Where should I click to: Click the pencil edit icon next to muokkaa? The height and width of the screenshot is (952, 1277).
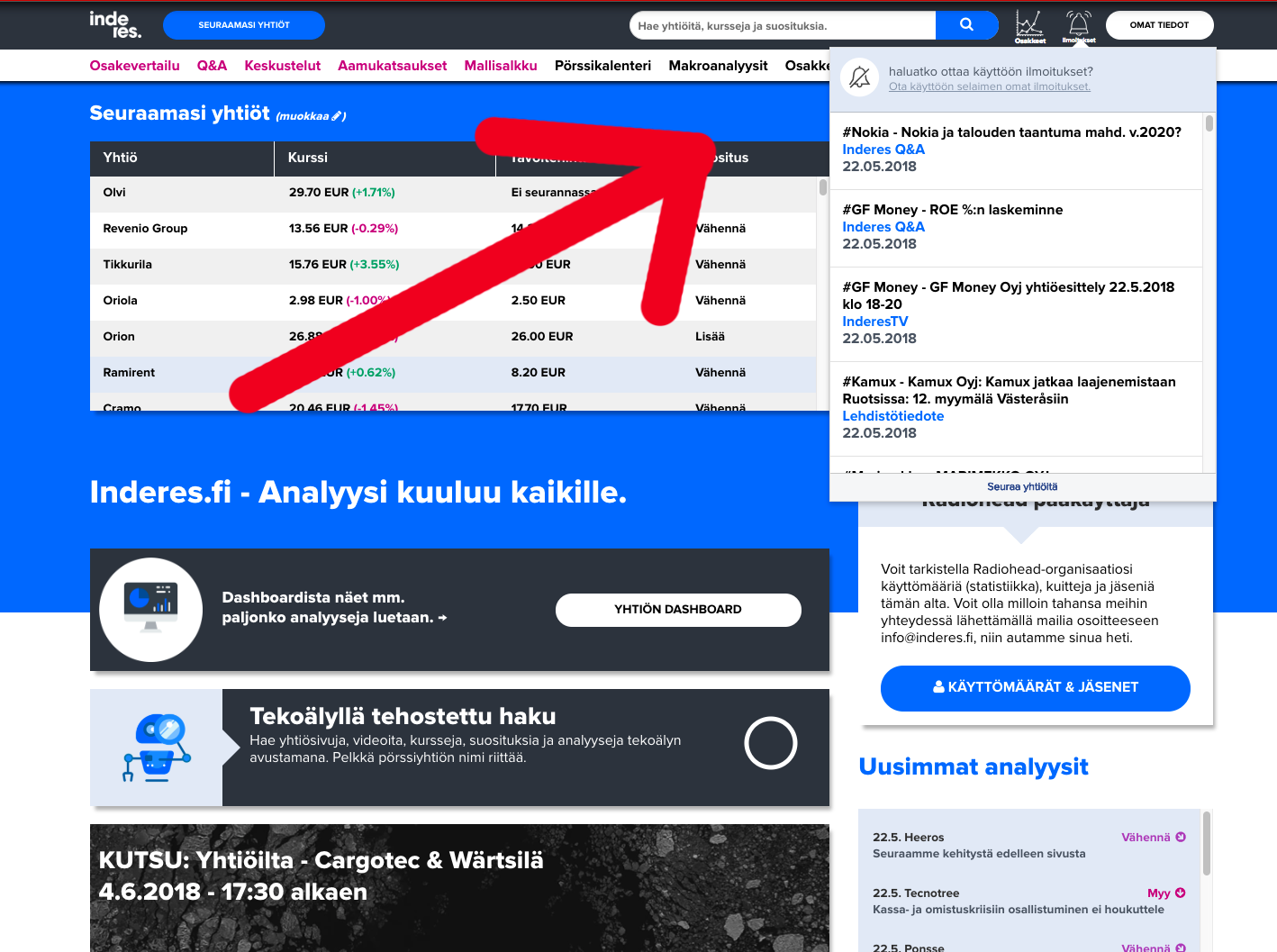(x=337, y=116)
